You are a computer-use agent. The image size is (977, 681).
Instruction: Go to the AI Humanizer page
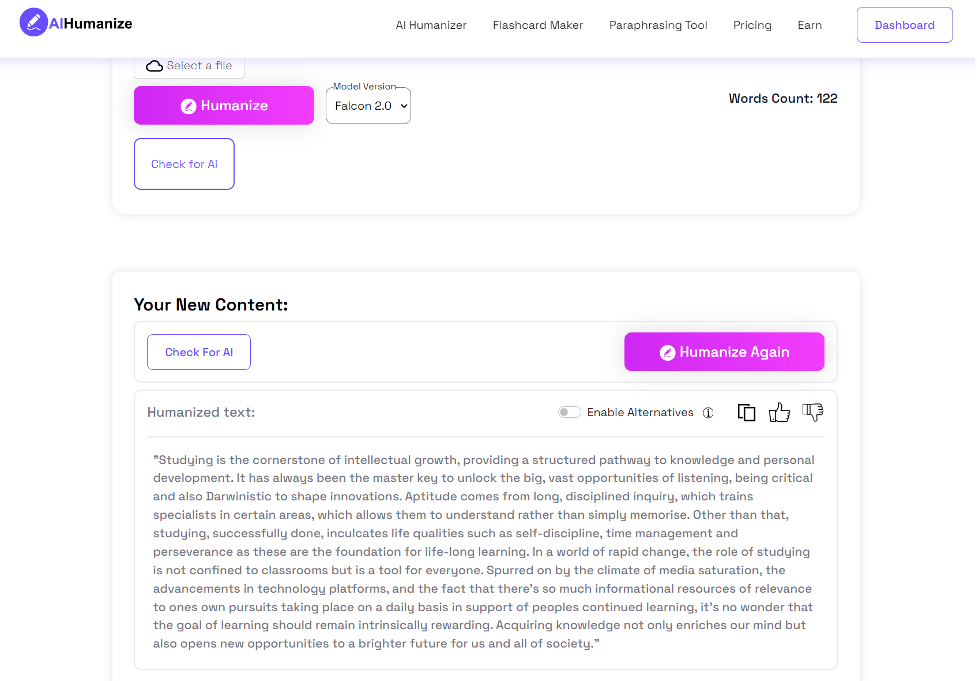(431, 25)
